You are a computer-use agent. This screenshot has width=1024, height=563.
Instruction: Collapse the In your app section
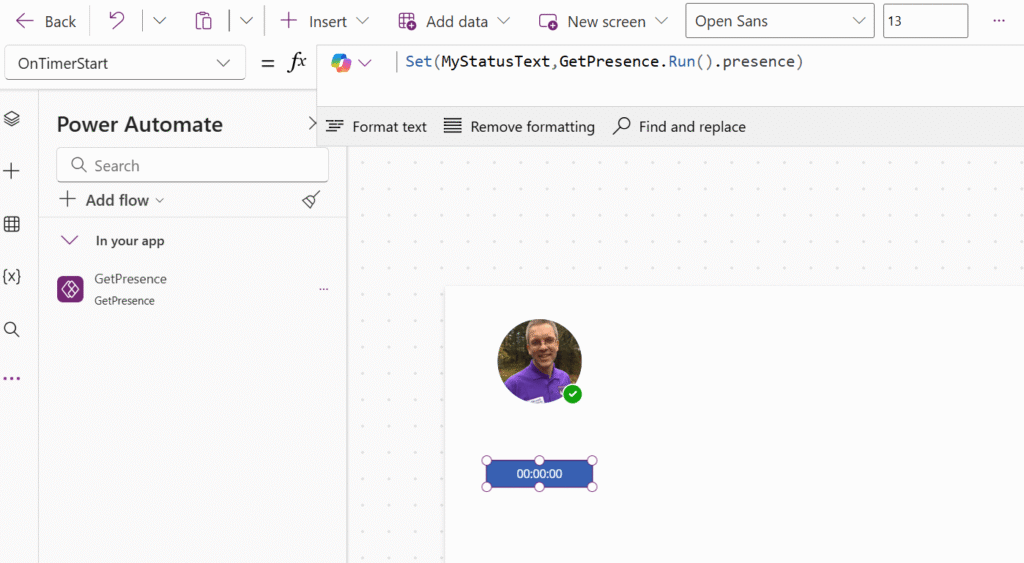(x=69, y=240)
